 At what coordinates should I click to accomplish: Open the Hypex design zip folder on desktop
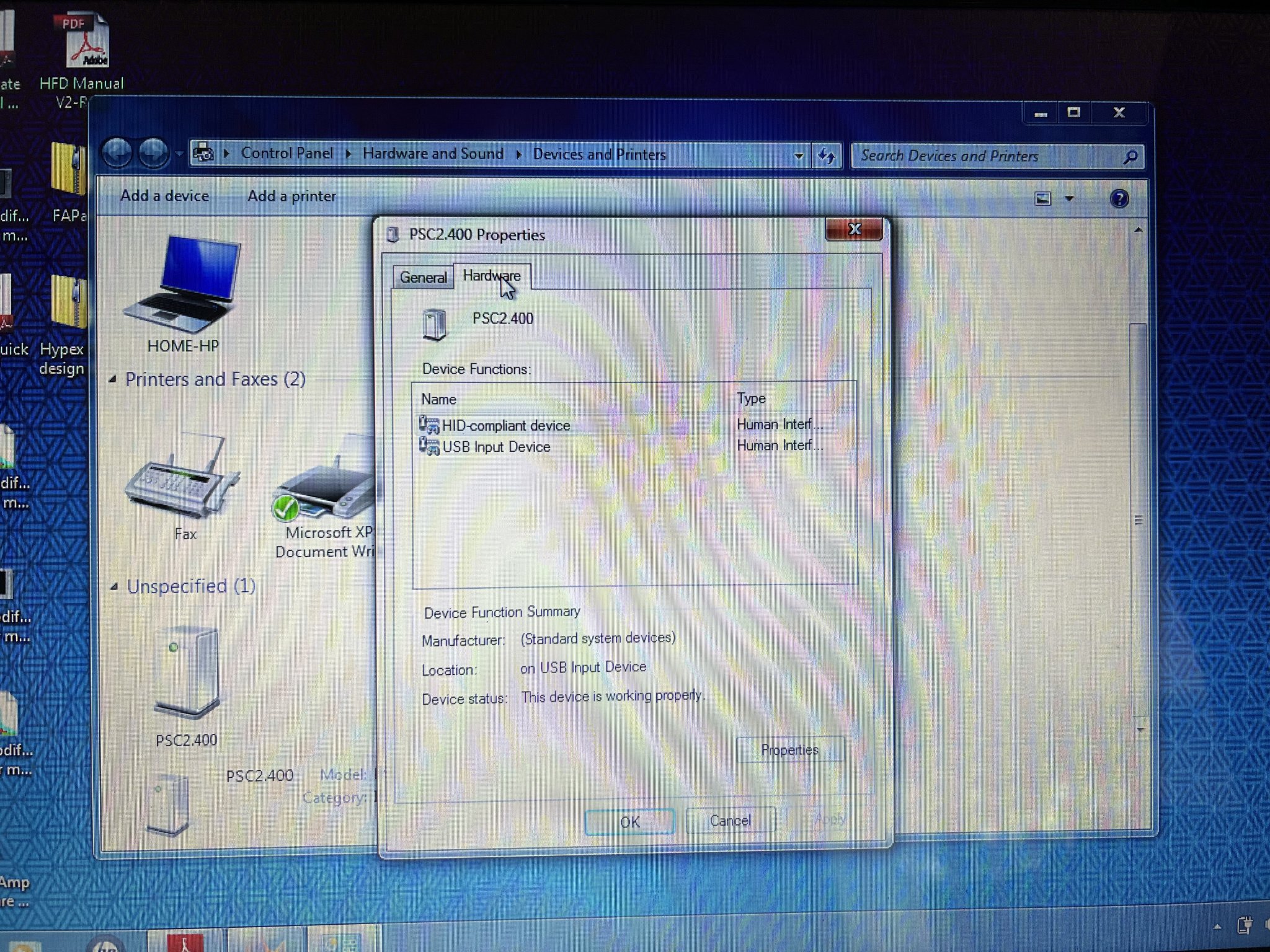(x=68, y=302)
